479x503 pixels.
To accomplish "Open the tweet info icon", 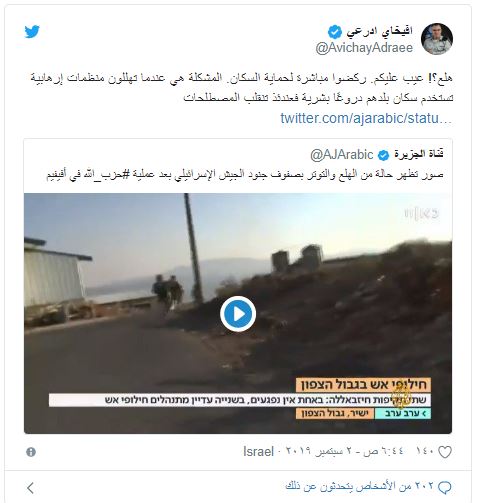I will click(31, 452).
